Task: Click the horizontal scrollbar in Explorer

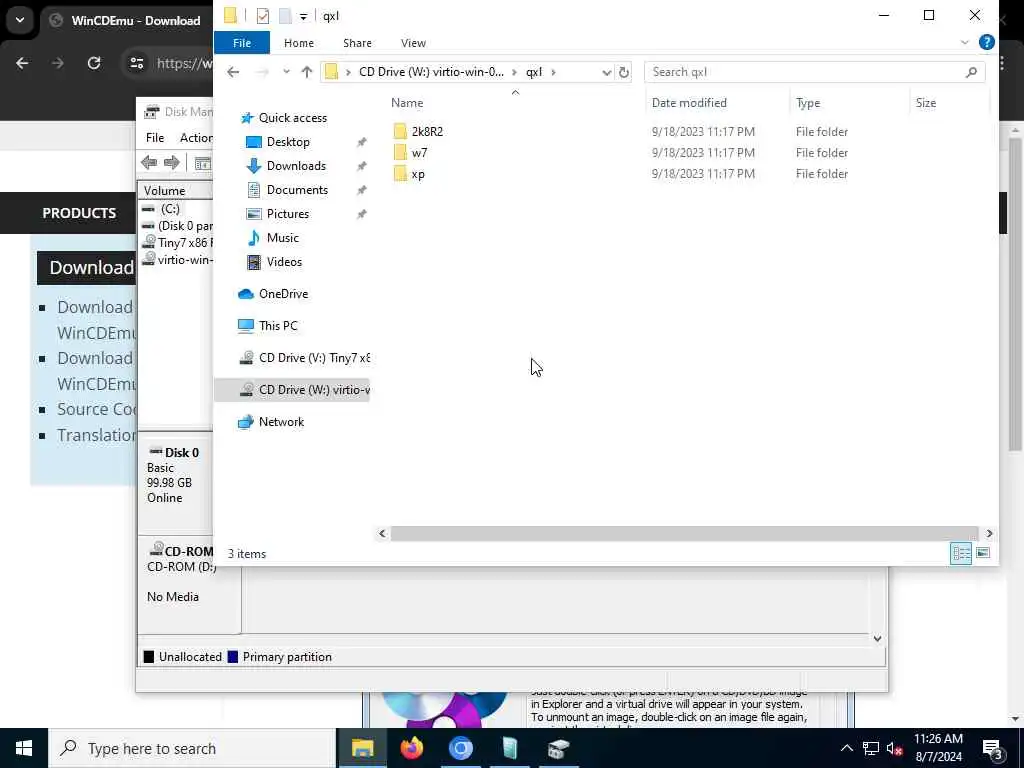Action: tap(684, 534)
